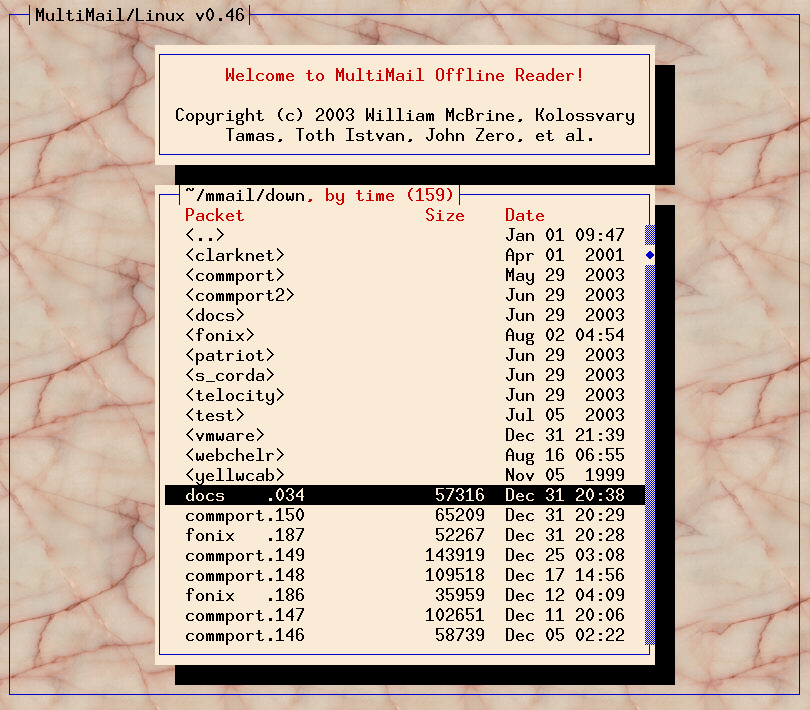The width and height of the screenshot is (810, 710).
Task: Click the blue diamond scrollbar marker
Action: [650, 255]
